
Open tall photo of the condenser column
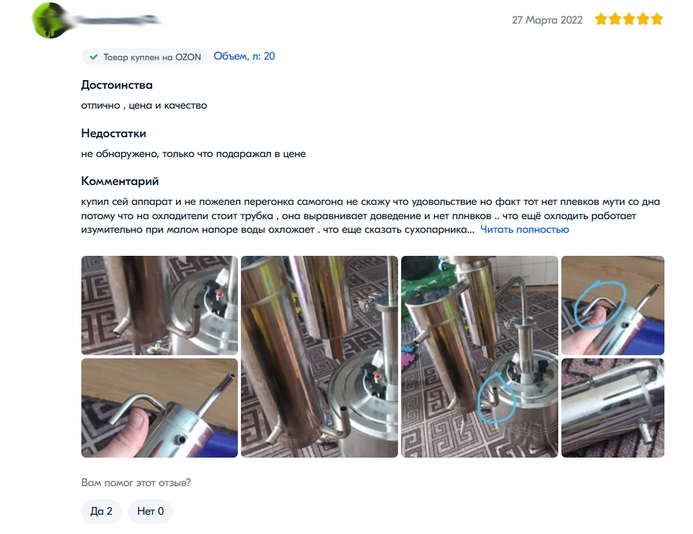(x=320, y=357)
